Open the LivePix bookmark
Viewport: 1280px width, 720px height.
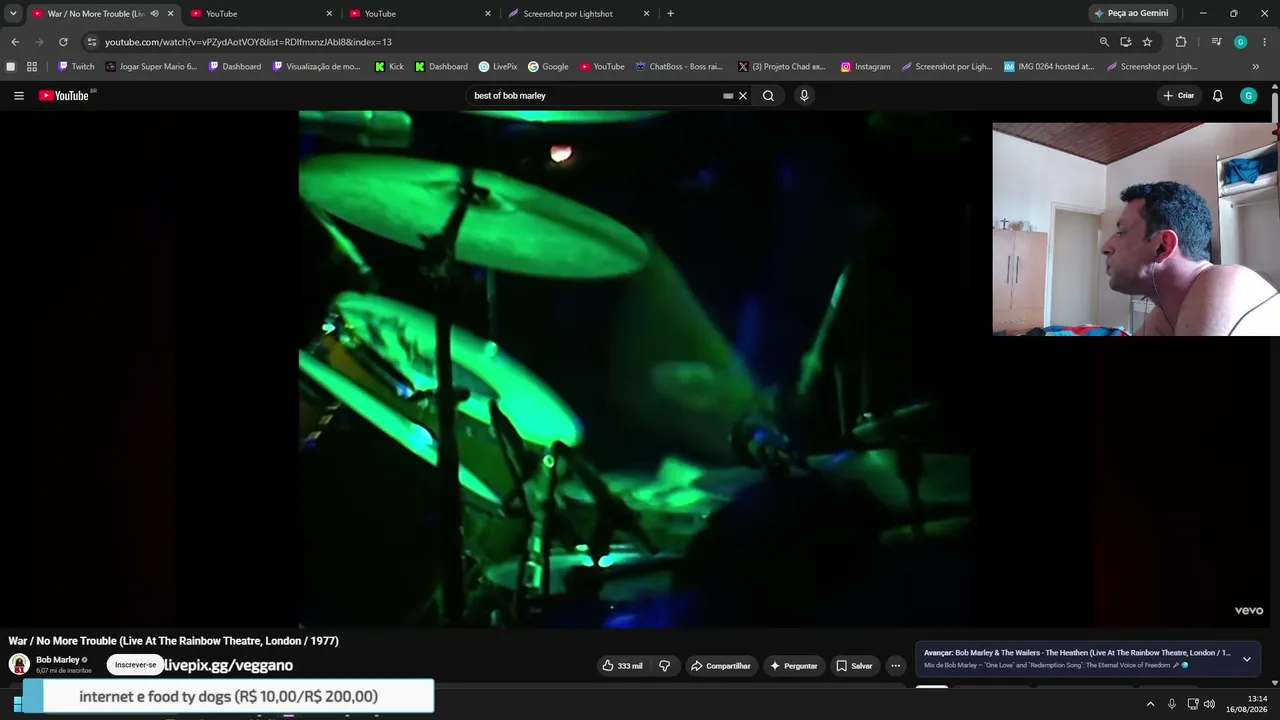click(498, 67)
